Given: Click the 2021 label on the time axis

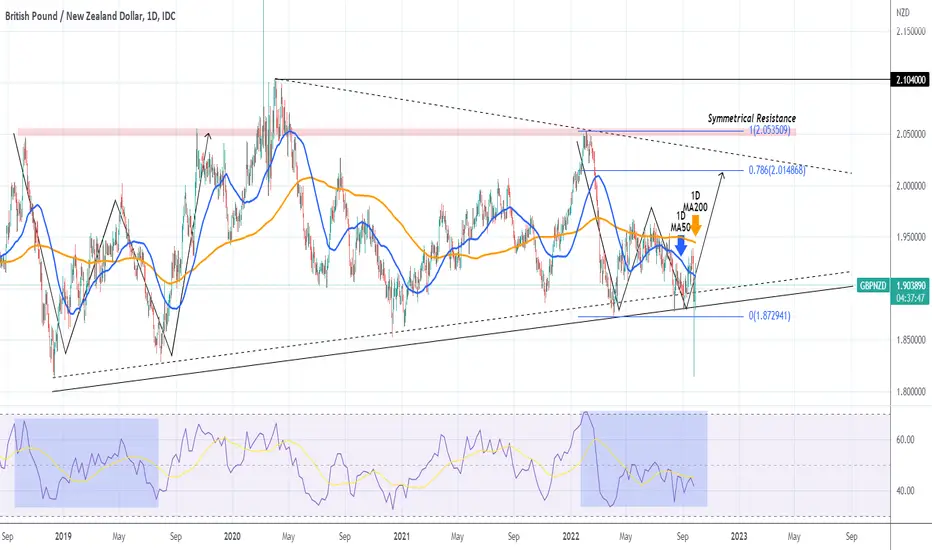Looking at the screenshot, I should [402, 536].
